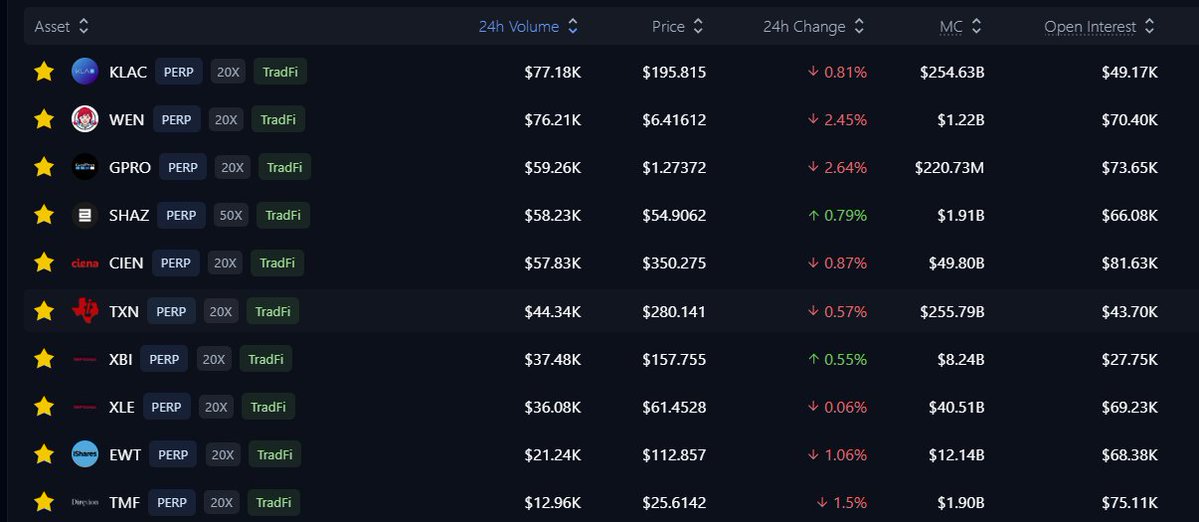Toggle the favorite star for XBI
The width and height of the screenshot is (1199, 522).
pyautogui.click(x=44, y=358)
